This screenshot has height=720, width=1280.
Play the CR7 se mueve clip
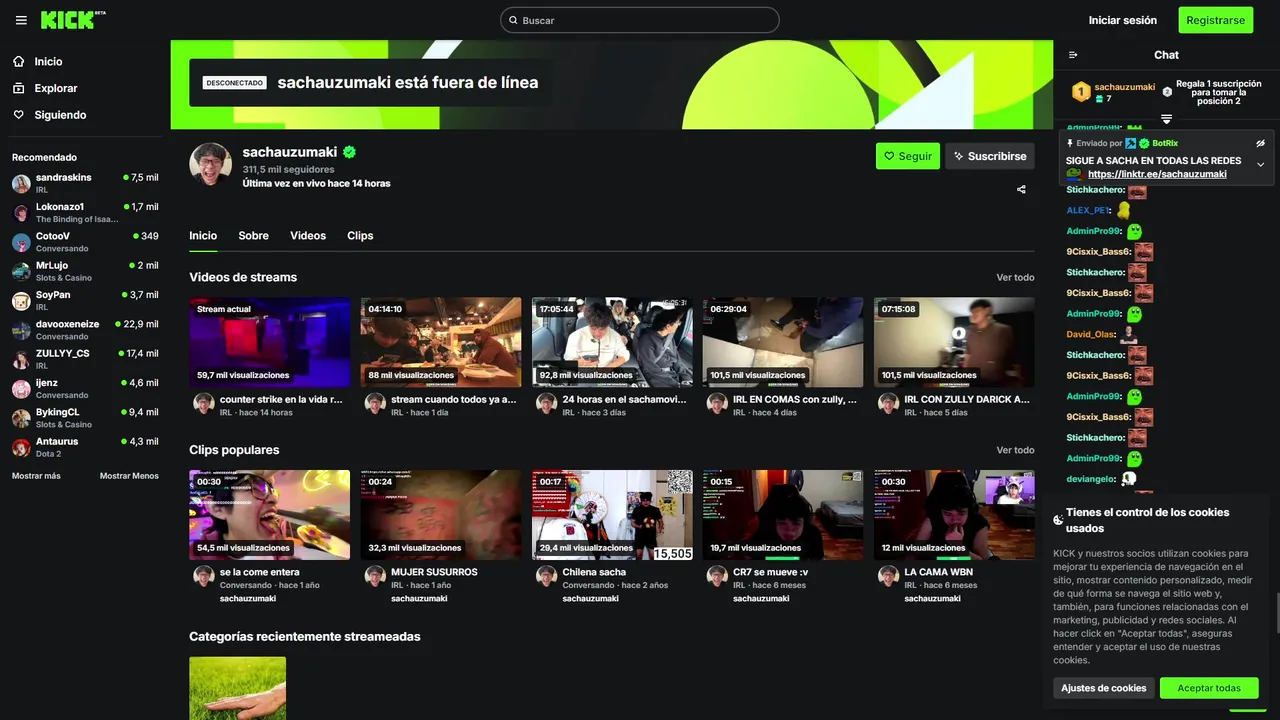click(783, 515)
